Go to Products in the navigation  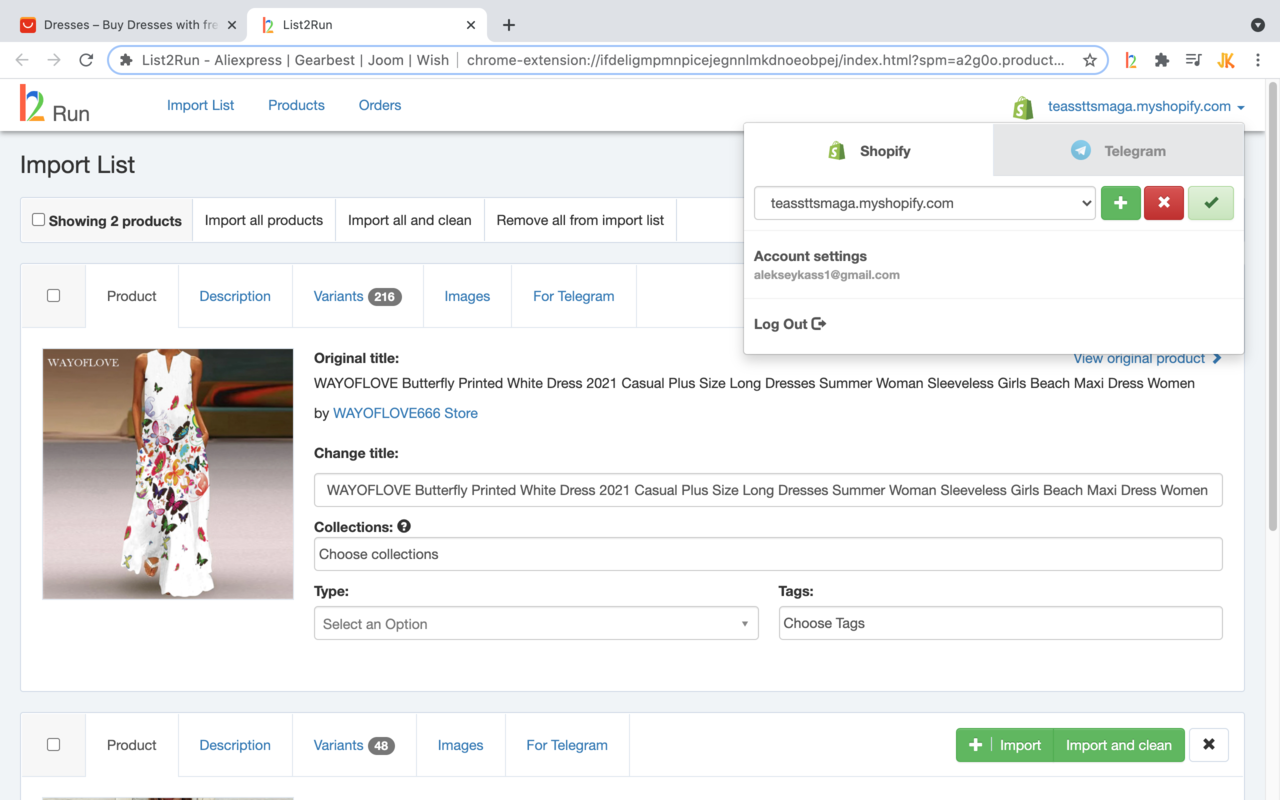point(296,105)
